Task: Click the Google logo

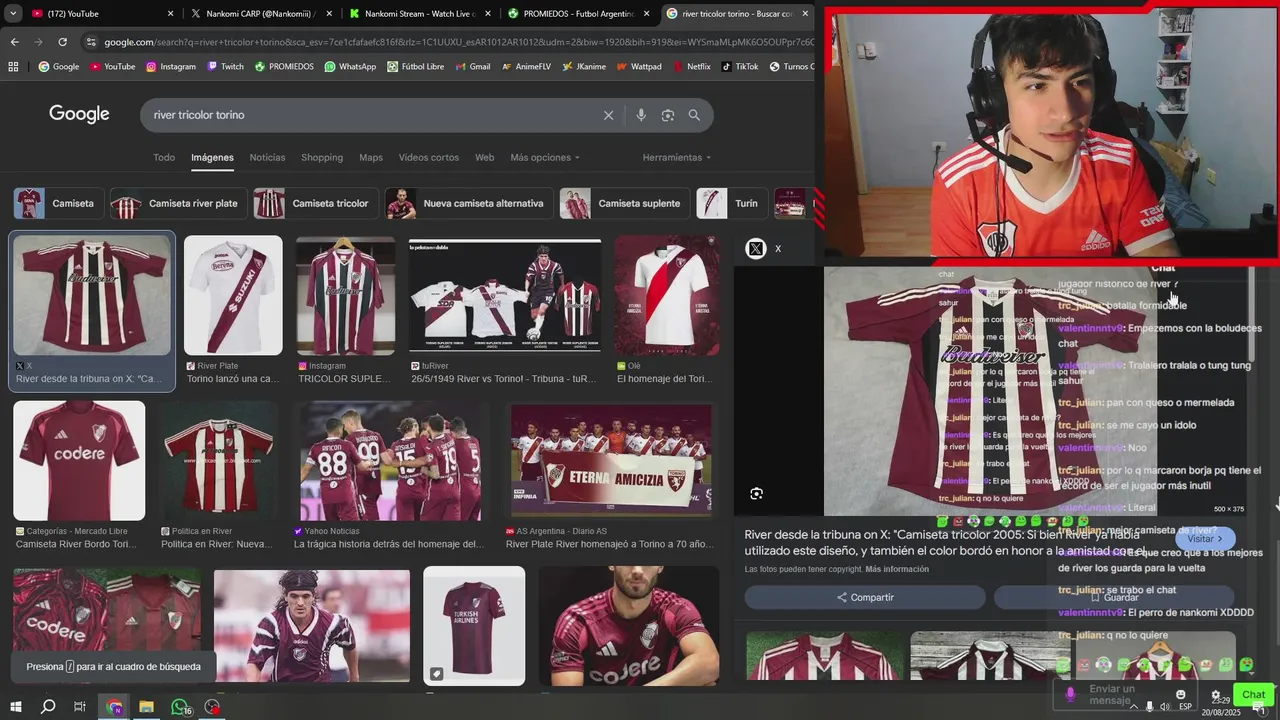Action: (x=79, y=114)
